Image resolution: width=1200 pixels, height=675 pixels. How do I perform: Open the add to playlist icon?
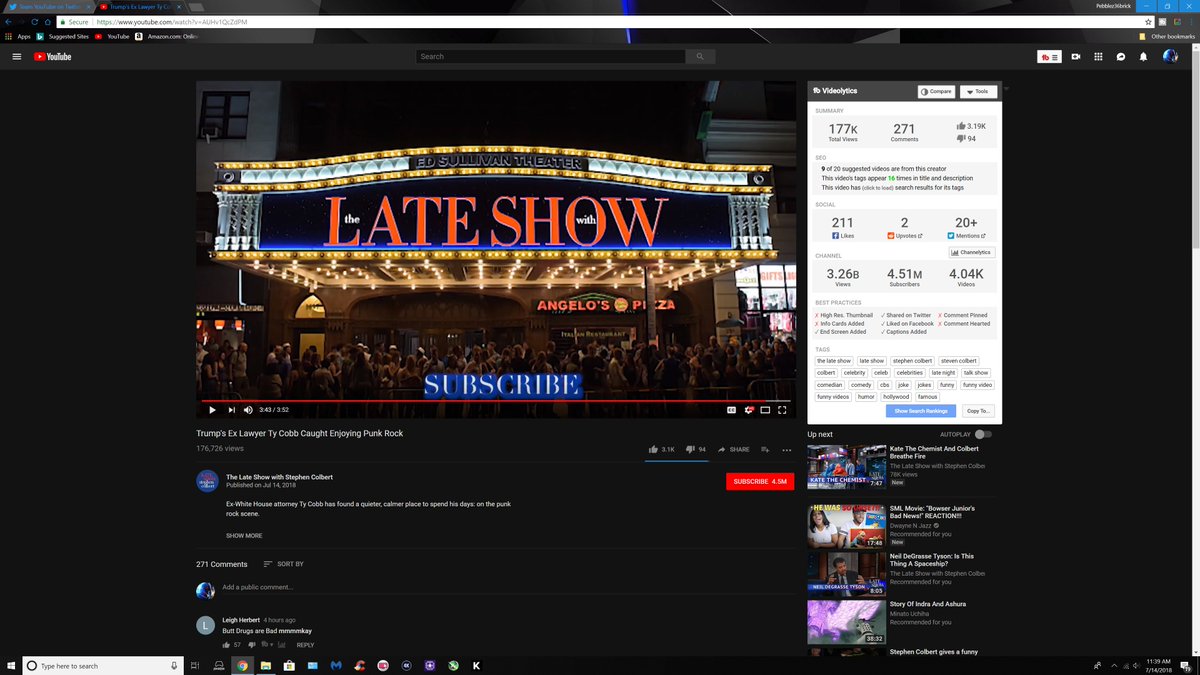point(765,449)
